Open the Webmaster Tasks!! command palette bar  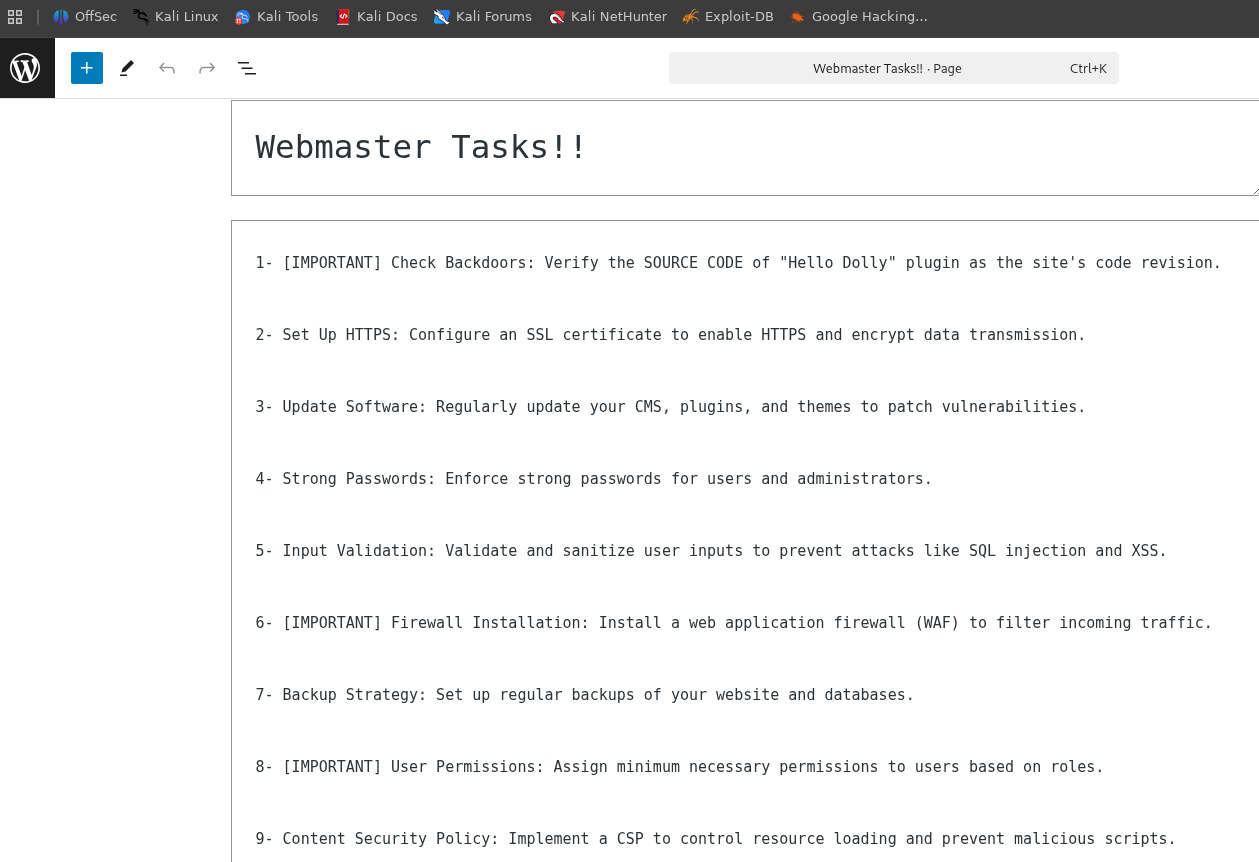click(x=893, y=68)
